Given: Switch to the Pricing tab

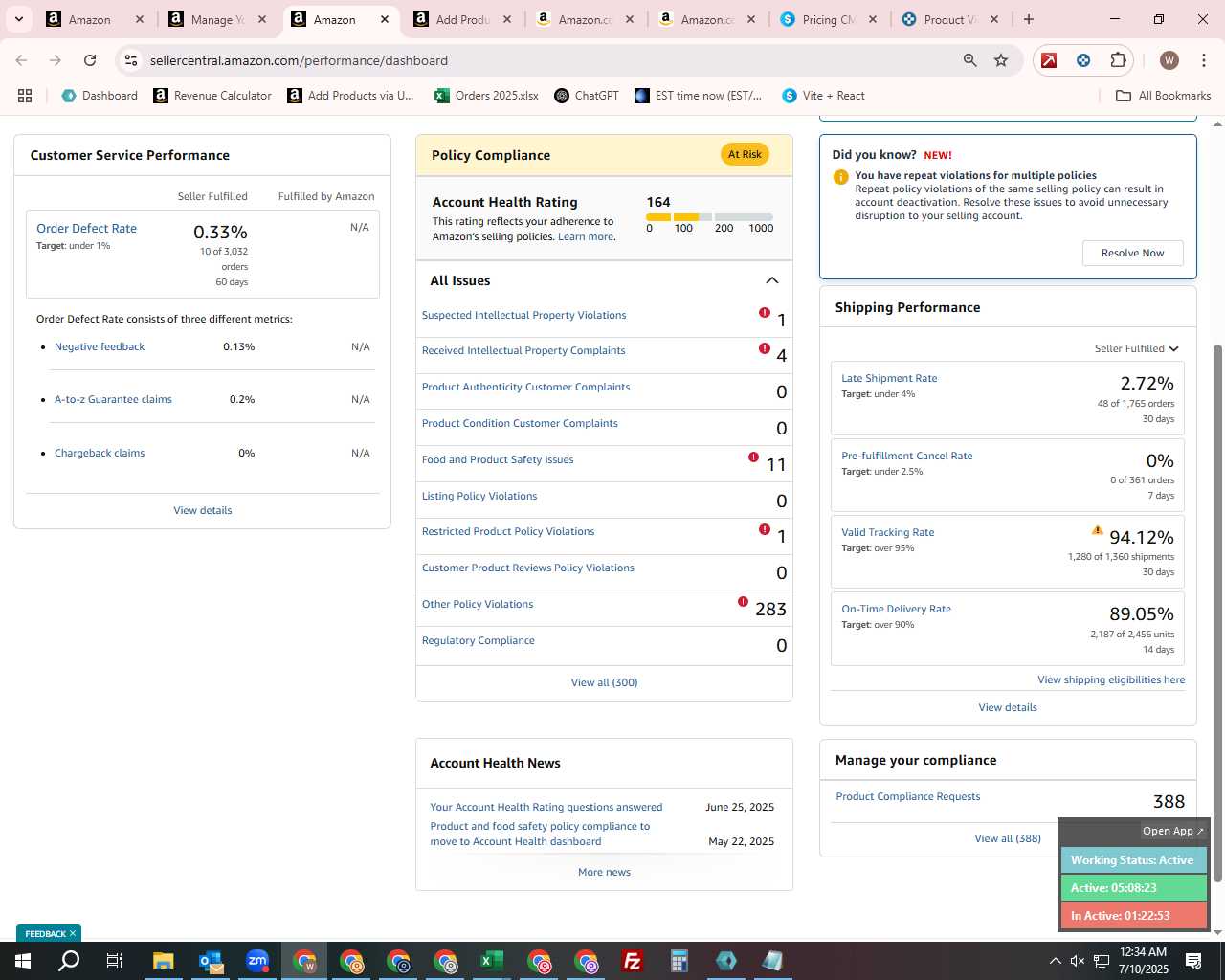Looking at the screenshot, I should pyautogui.click(x=830, y=19).
